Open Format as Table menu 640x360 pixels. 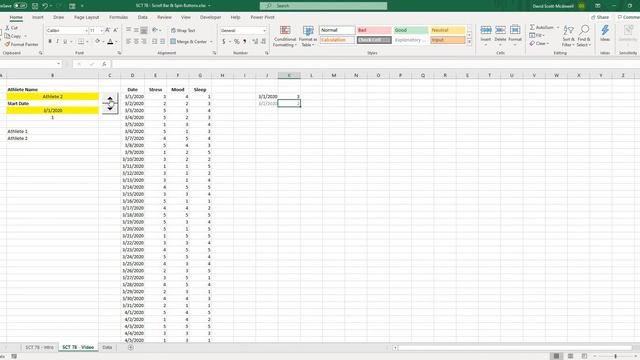(x=308, y=36)
